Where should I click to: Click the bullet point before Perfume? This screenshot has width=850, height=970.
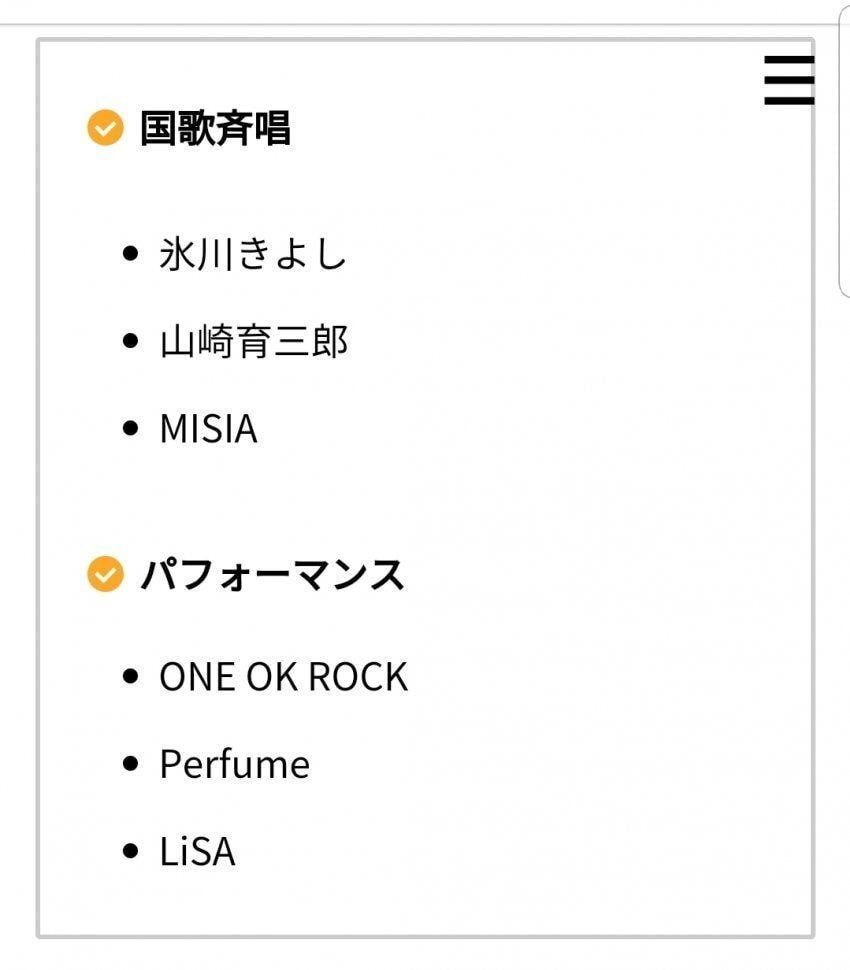pyautogui.click(x=130, y=764)
